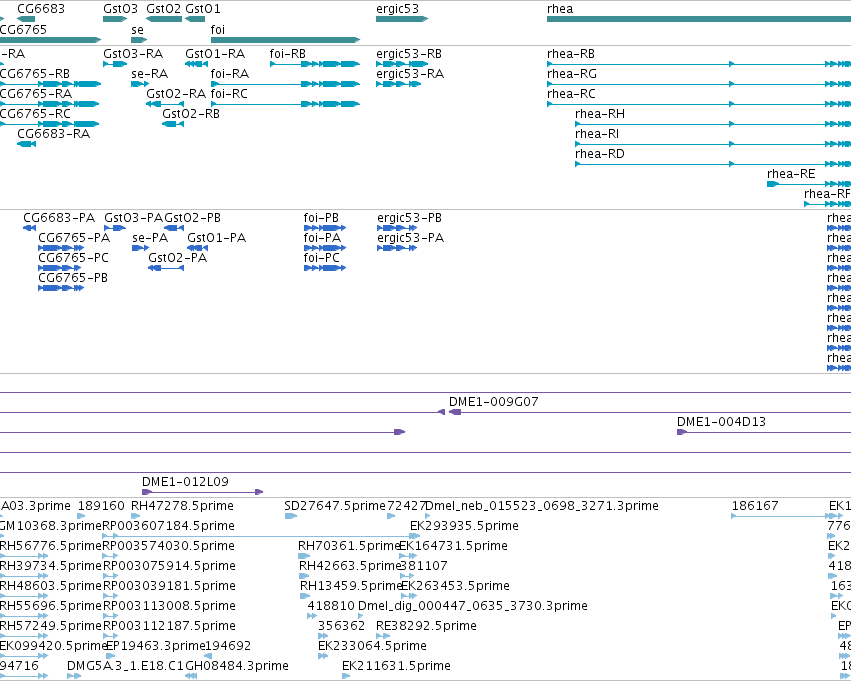This screenshot has height=681, width=851.
Task: Click the CG6765 gene bar
Action: point(50,40)
